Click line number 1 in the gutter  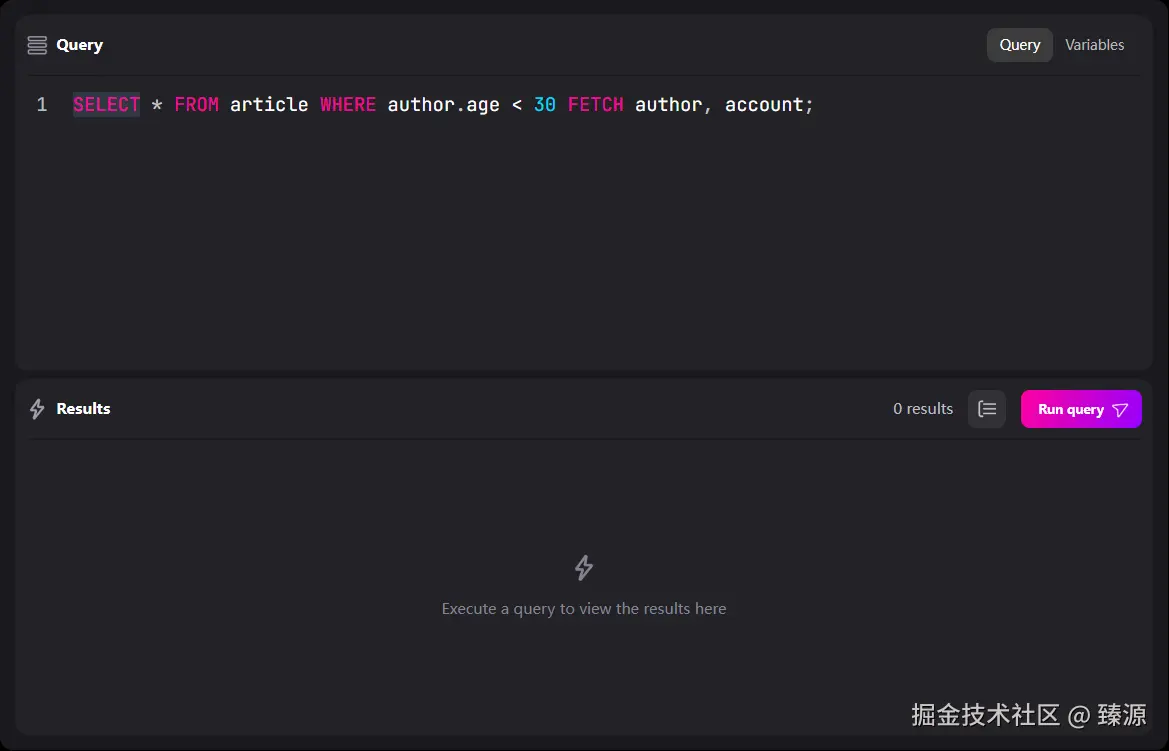point(42,104)
